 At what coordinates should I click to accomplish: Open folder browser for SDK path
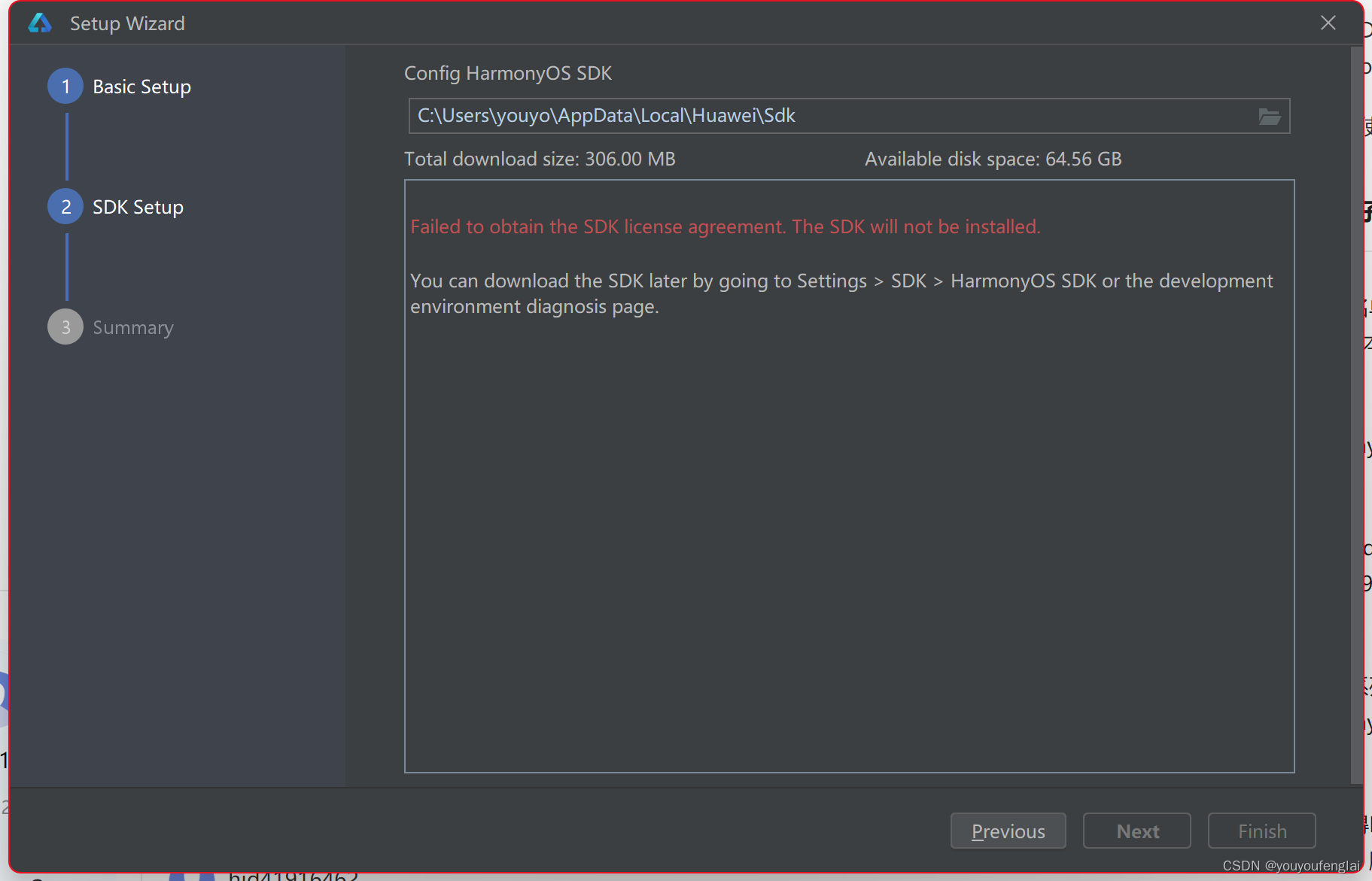pos(1270,116)
